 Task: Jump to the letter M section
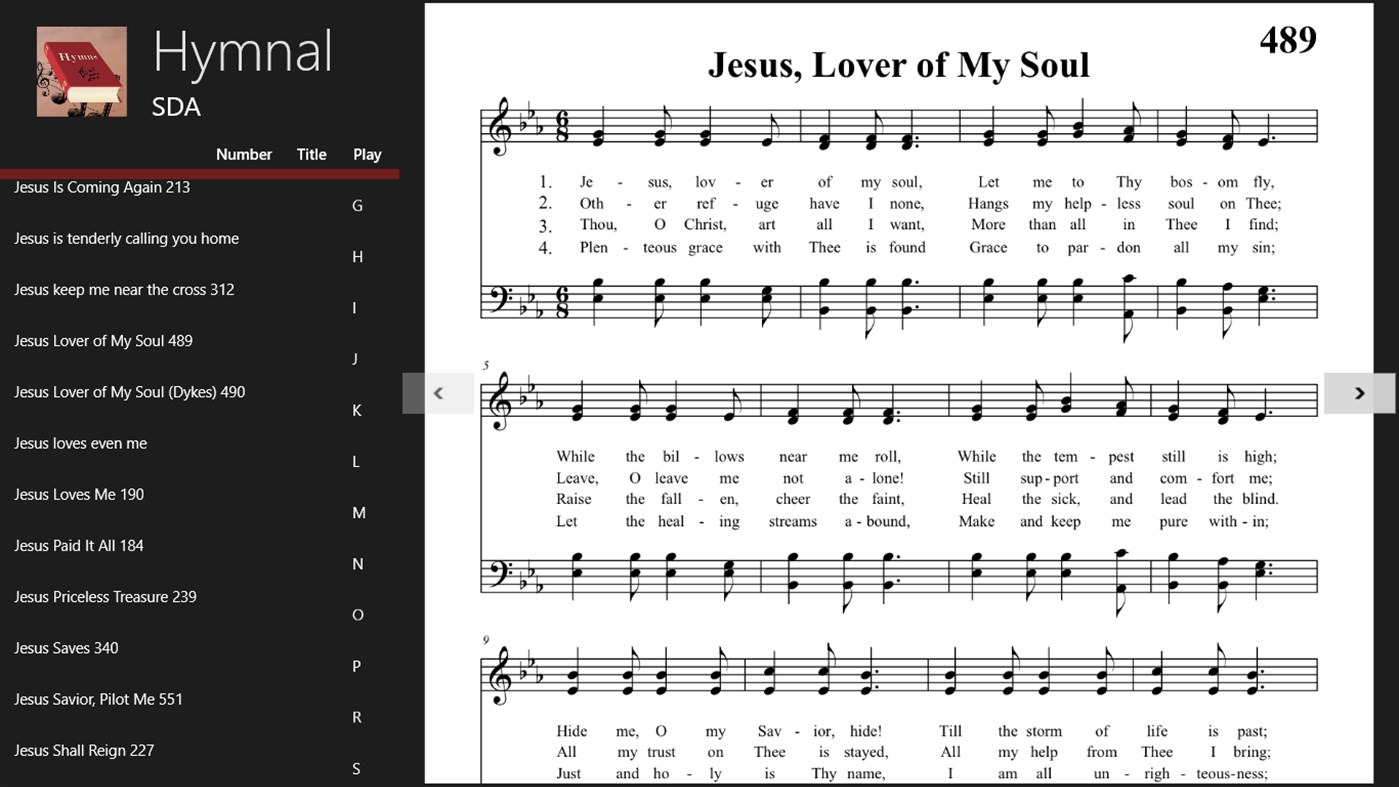click(x=357, y=512)
